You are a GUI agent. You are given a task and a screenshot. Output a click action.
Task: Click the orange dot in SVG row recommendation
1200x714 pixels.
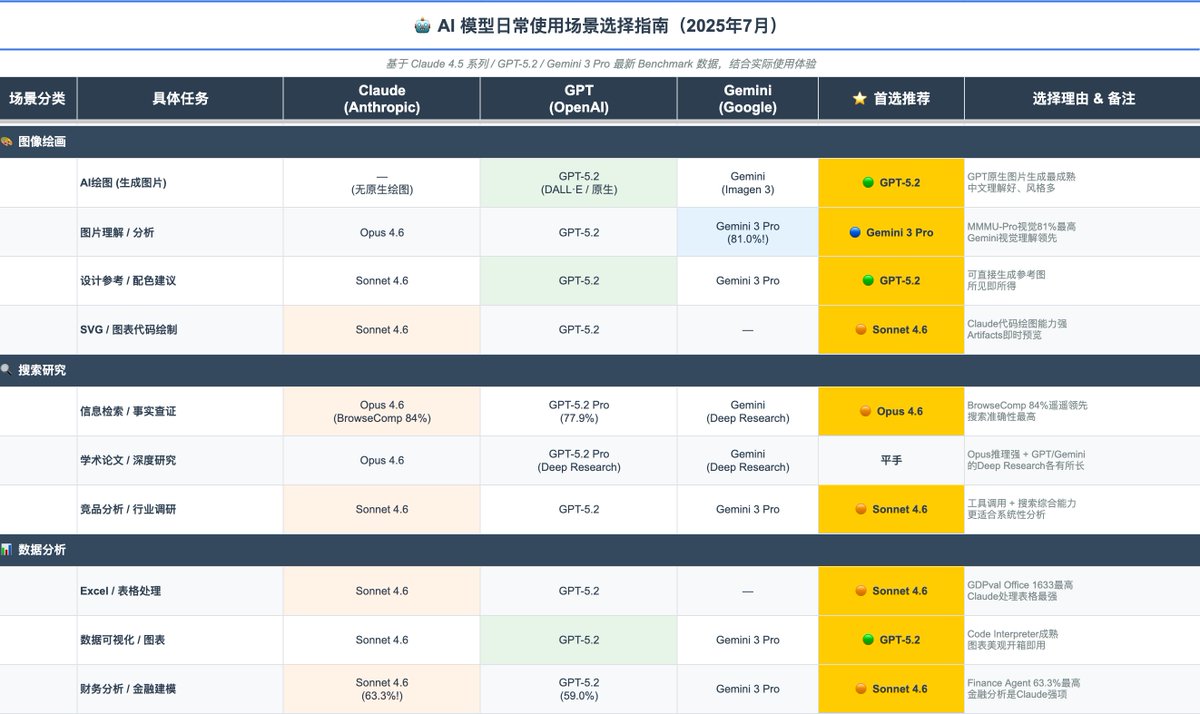pos(860,330)
